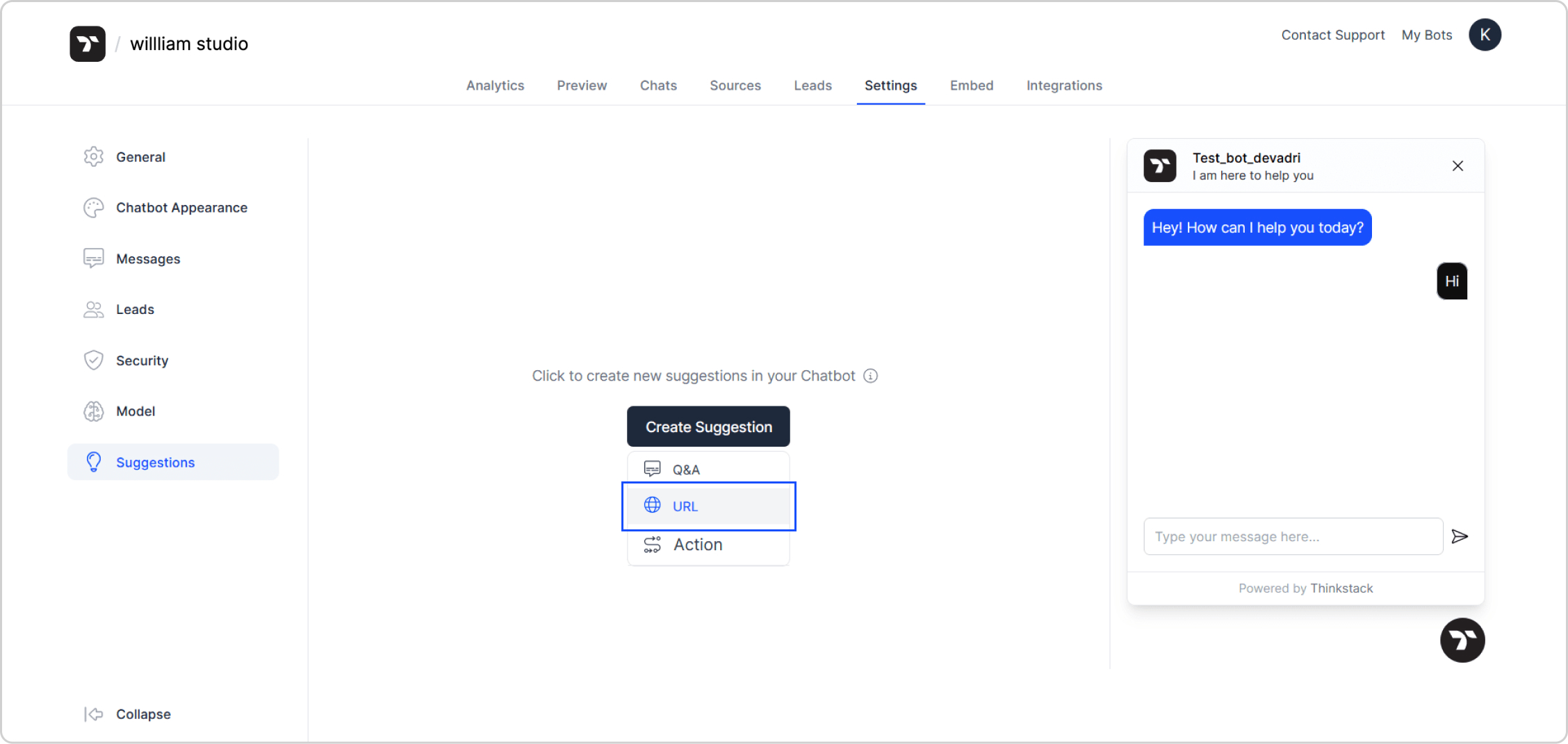Viewport: 1568px width, 744px height.
Task: Open the Sources tab
Action: [x=735, y=85]
